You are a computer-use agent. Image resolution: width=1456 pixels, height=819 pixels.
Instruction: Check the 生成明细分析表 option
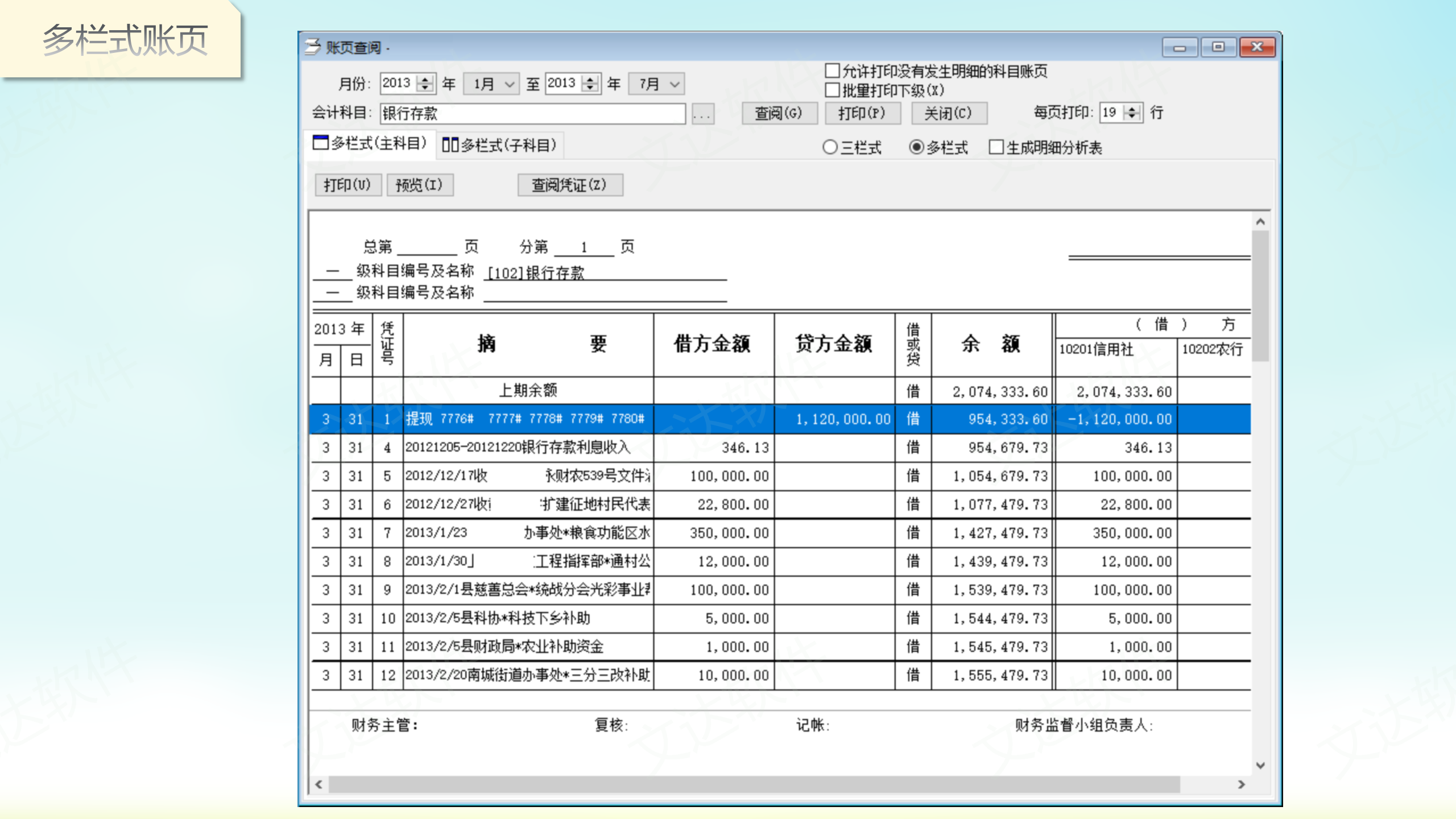996,148
